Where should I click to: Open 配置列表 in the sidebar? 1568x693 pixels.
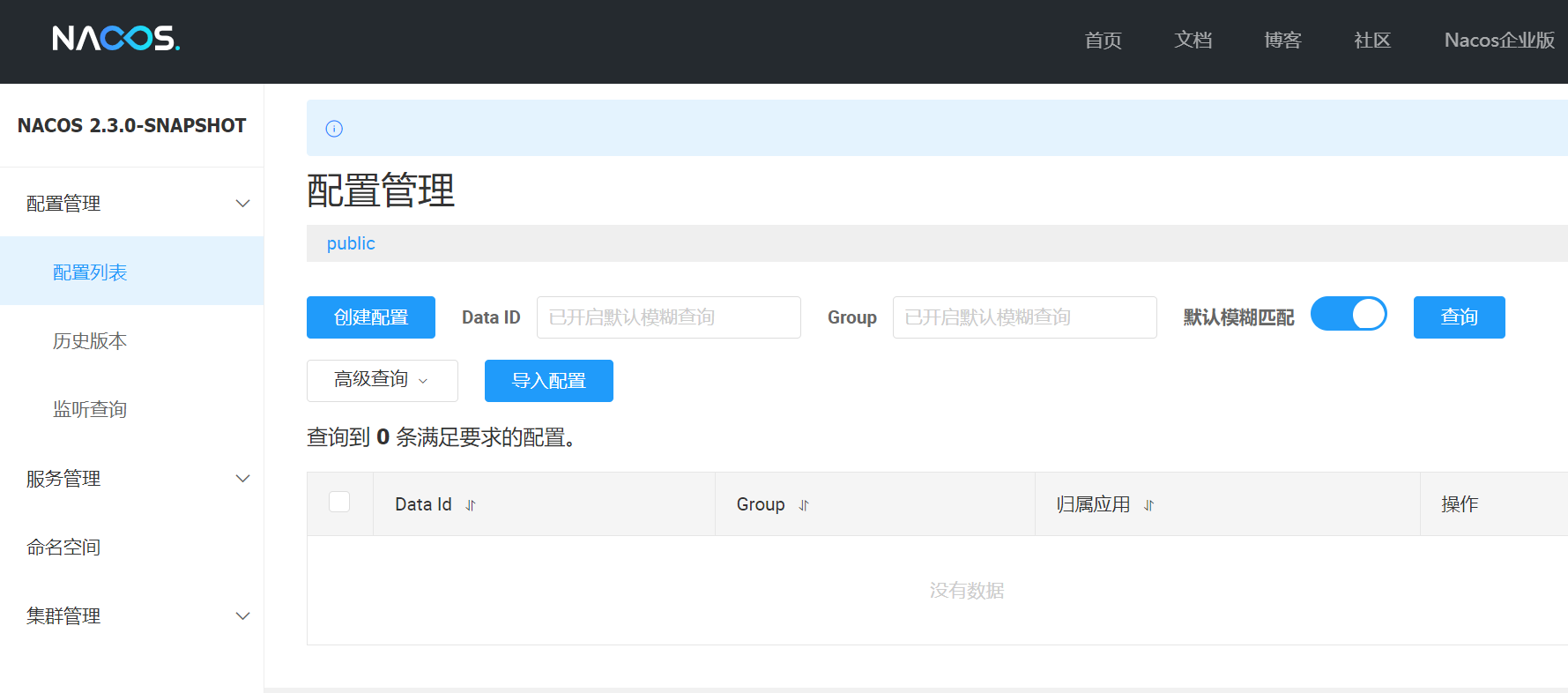tap(132, 272)
